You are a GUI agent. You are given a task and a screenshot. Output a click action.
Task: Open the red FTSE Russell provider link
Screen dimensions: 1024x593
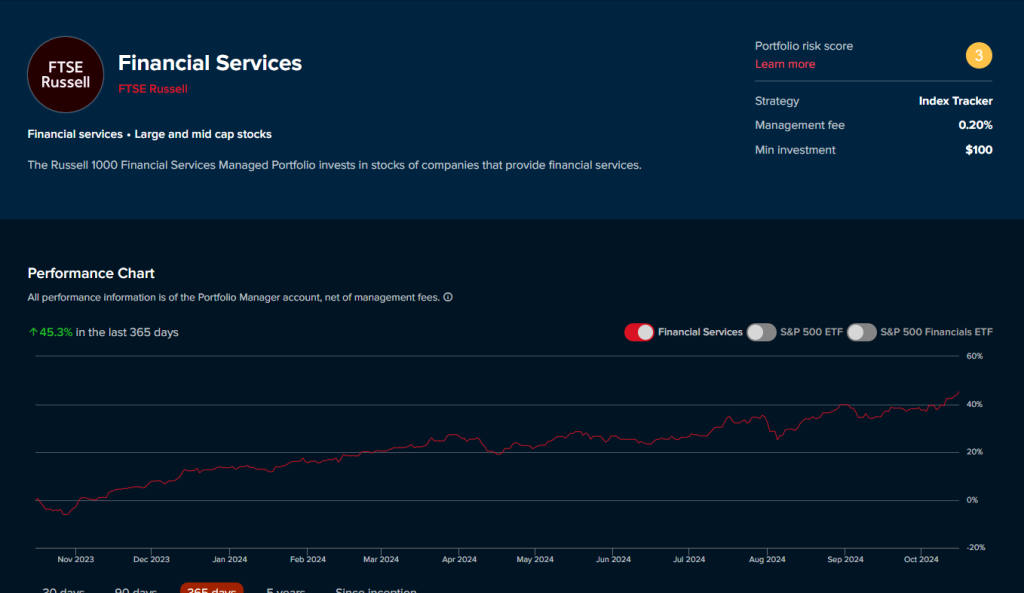153,89
